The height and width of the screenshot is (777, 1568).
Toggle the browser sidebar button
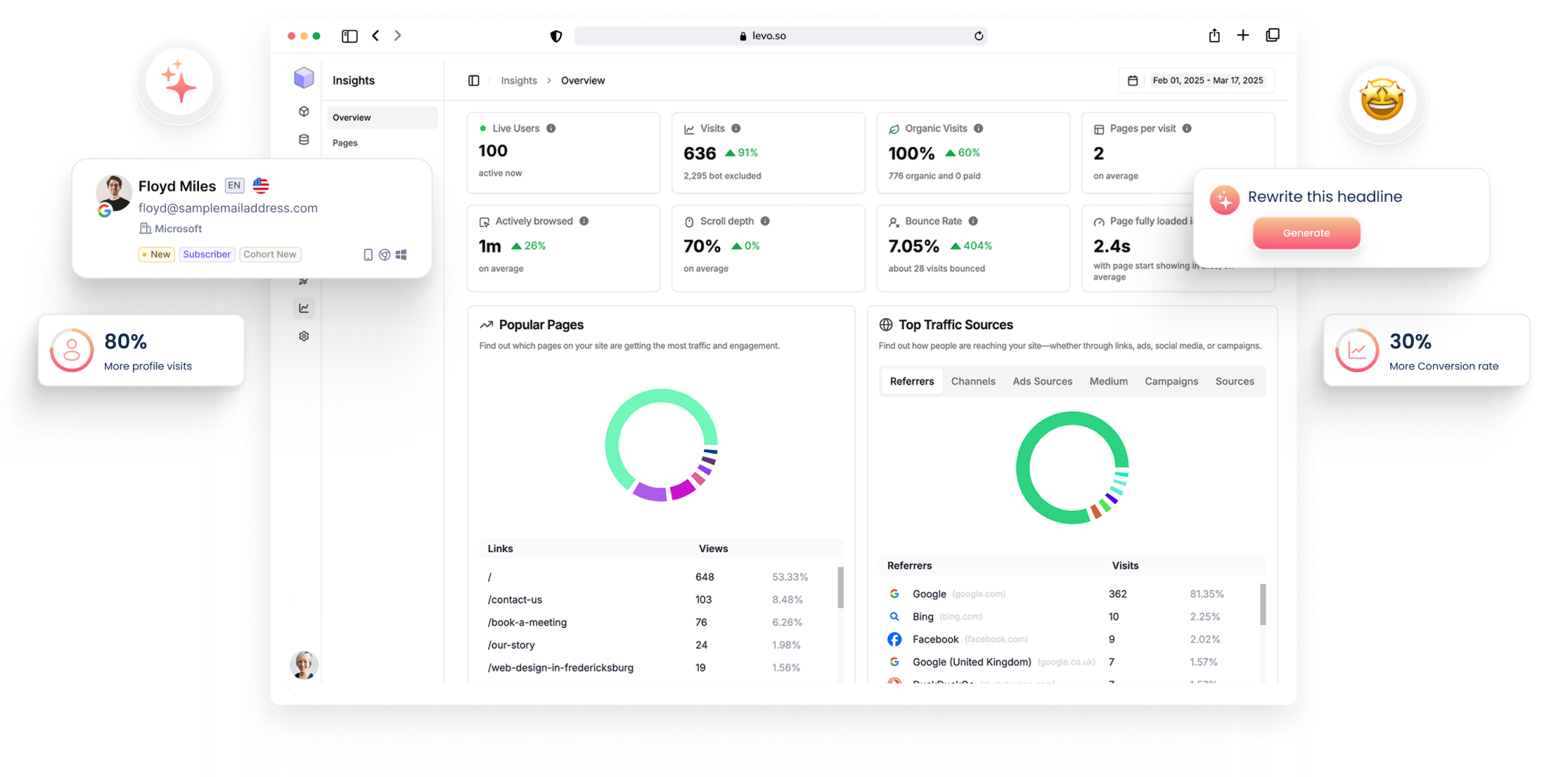[x=349, y=36]
